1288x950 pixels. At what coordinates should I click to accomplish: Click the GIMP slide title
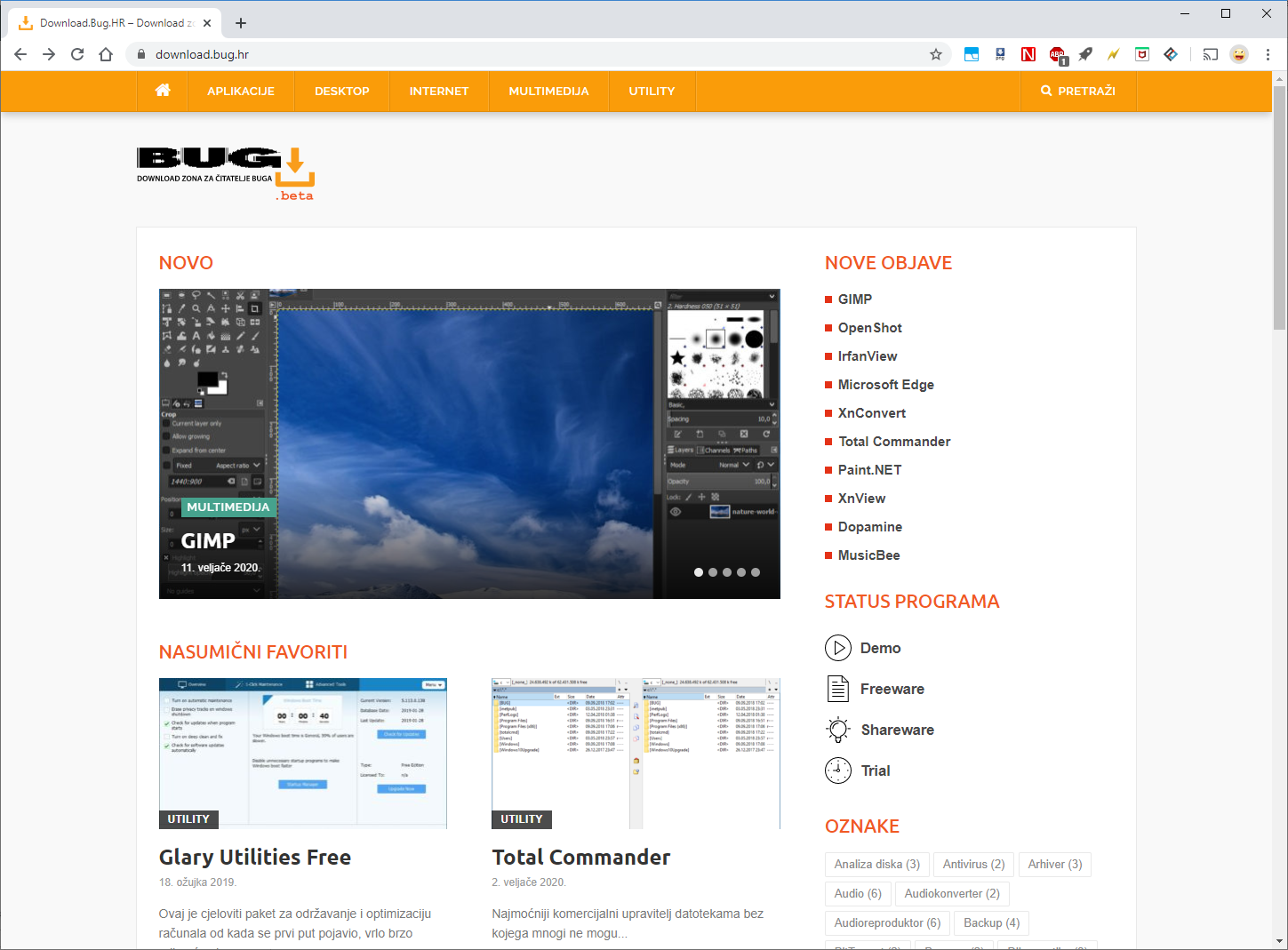click(x=208, y=540)
